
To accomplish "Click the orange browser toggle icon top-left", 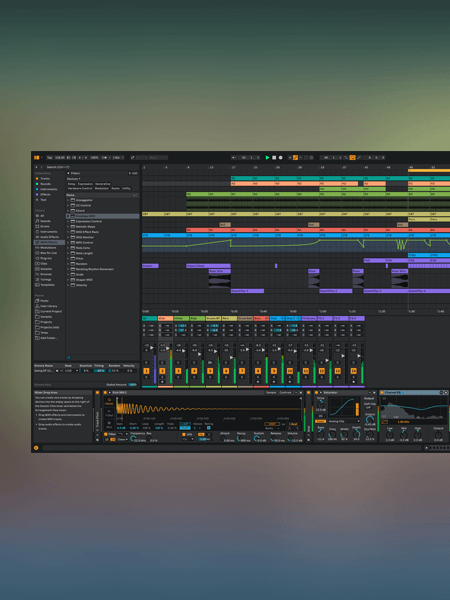I will [37, 157].
